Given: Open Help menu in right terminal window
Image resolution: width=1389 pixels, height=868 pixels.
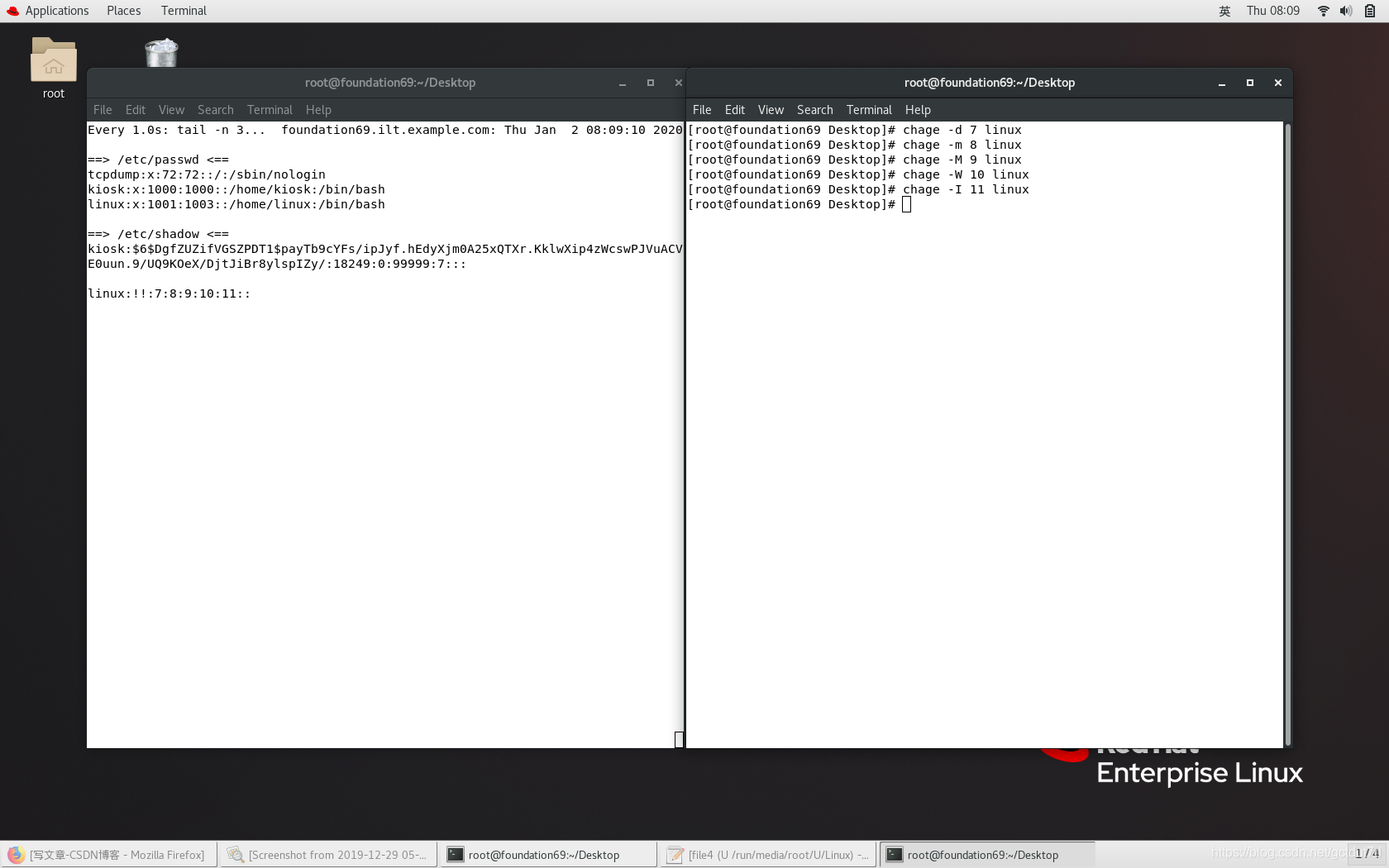Looking at the screenshot, I should click(x=918, y=110).
